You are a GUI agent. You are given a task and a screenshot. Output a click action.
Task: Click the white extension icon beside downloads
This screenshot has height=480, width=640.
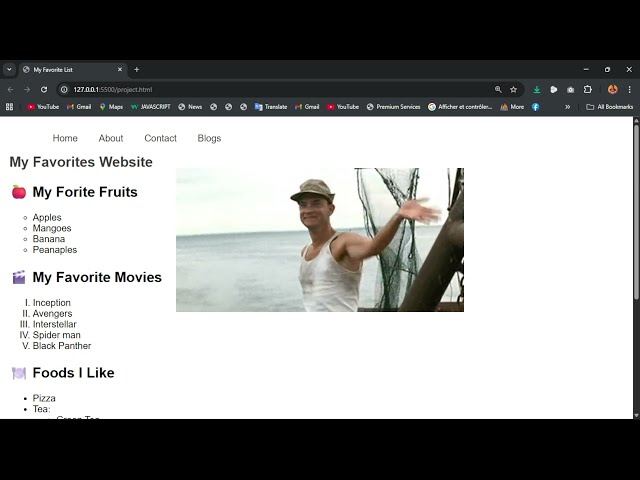pyautogui.click(x=554, y=89)
